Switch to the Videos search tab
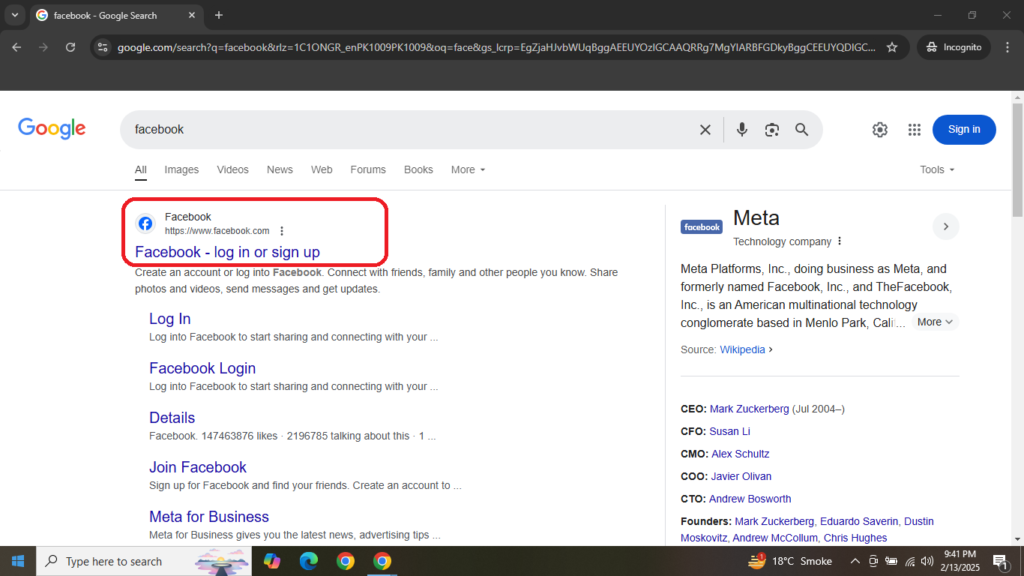Viewport: 1024px width, 576px height. tap(232, 169)
